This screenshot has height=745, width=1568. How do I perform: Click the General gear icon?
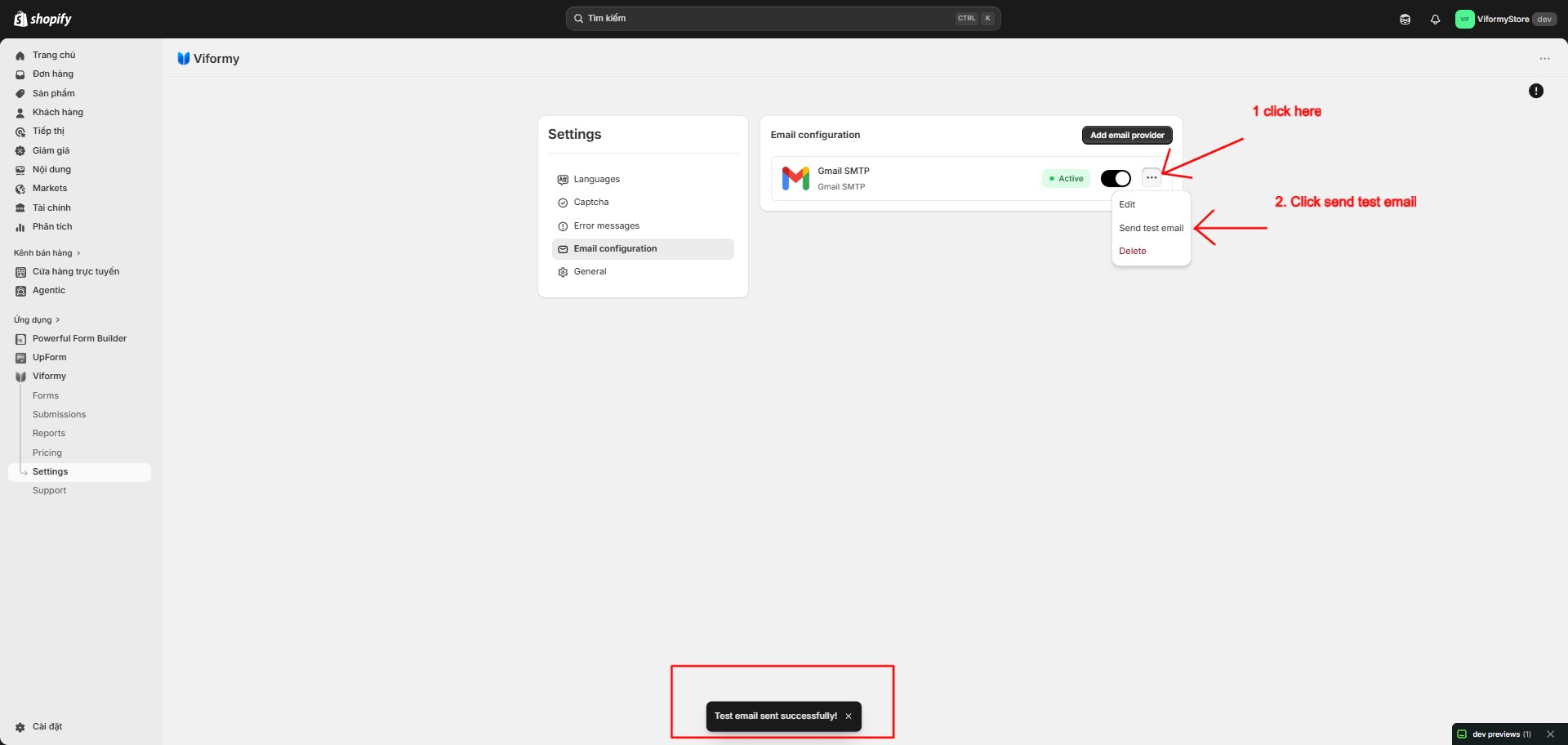click(x=563, y=272)
